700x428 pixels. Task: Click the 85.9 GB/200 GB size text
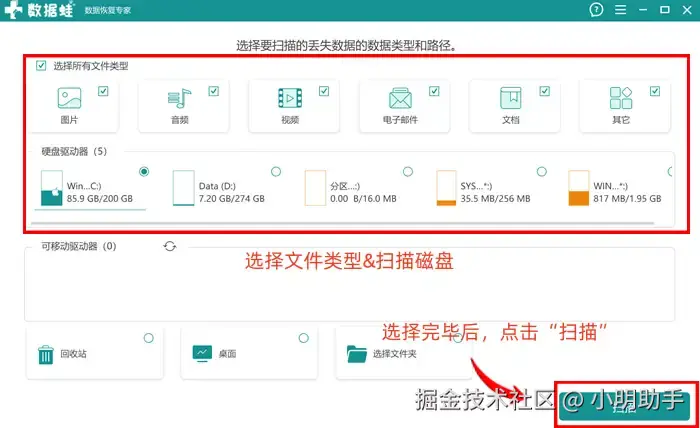click(x=100, y=199)
